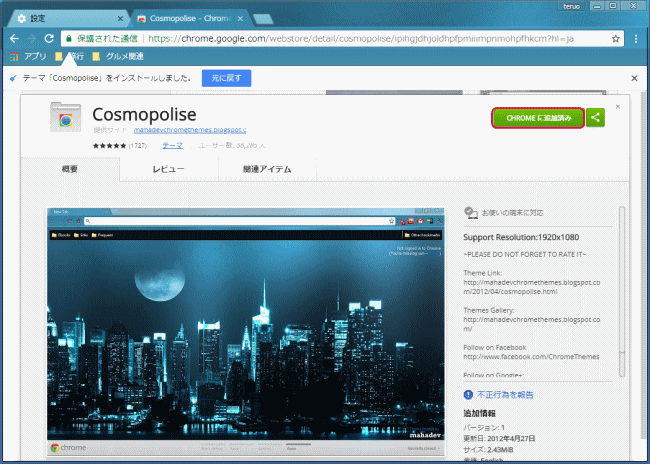The width and height of the screenshot is (650, 464).
Task: Reload the page with the refresh icon
Action: pos(49,39)
